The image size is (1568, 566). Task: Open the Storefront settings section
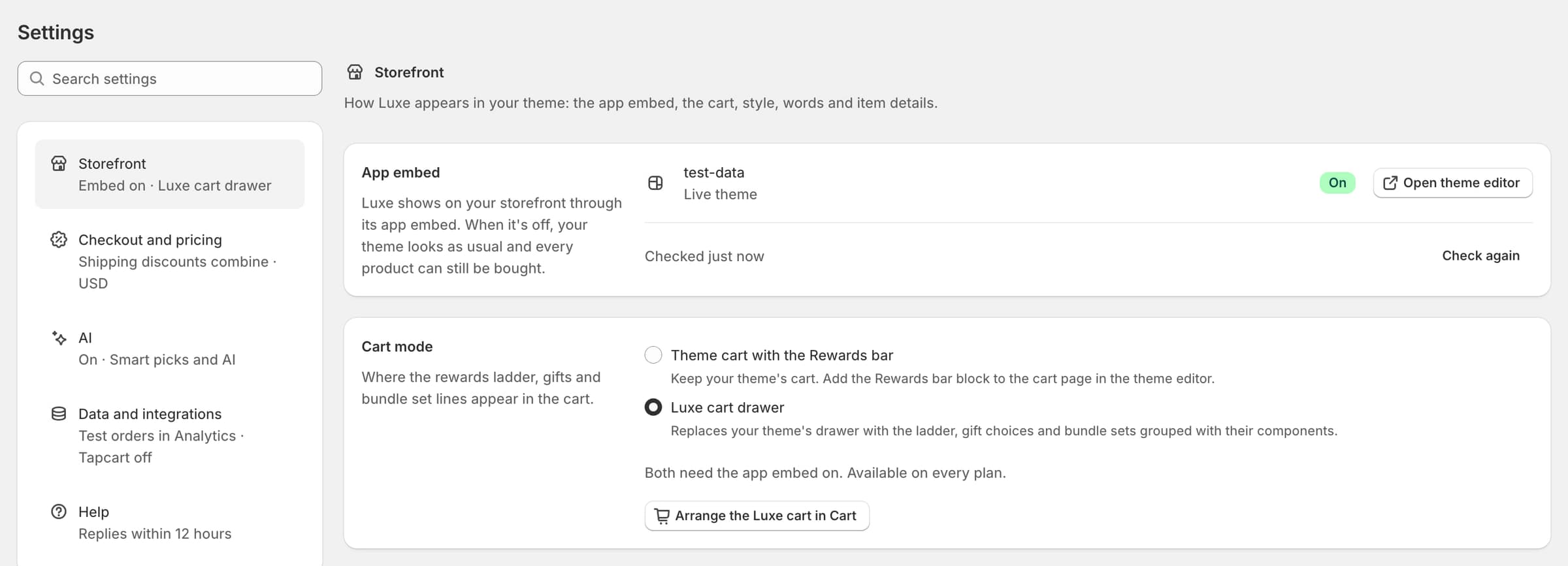point(170,174)
